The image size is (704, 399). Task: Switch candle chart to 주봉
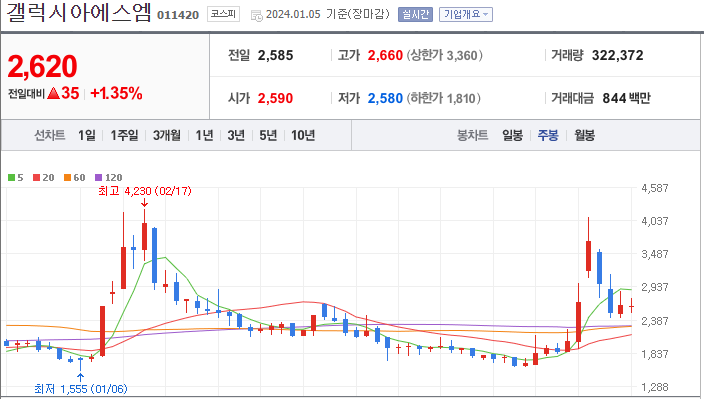pyautogui.click(x=548, y=135)
